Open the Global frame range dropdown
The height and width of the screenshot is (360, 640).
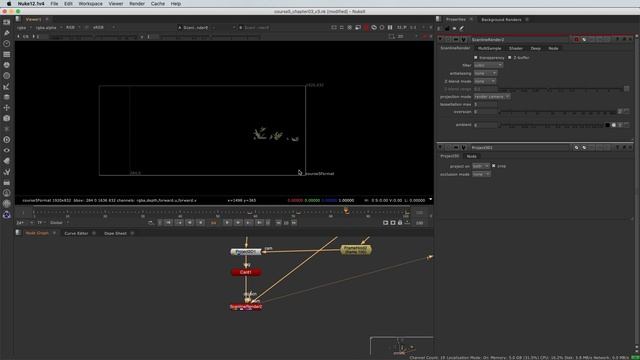pos(60,223)
